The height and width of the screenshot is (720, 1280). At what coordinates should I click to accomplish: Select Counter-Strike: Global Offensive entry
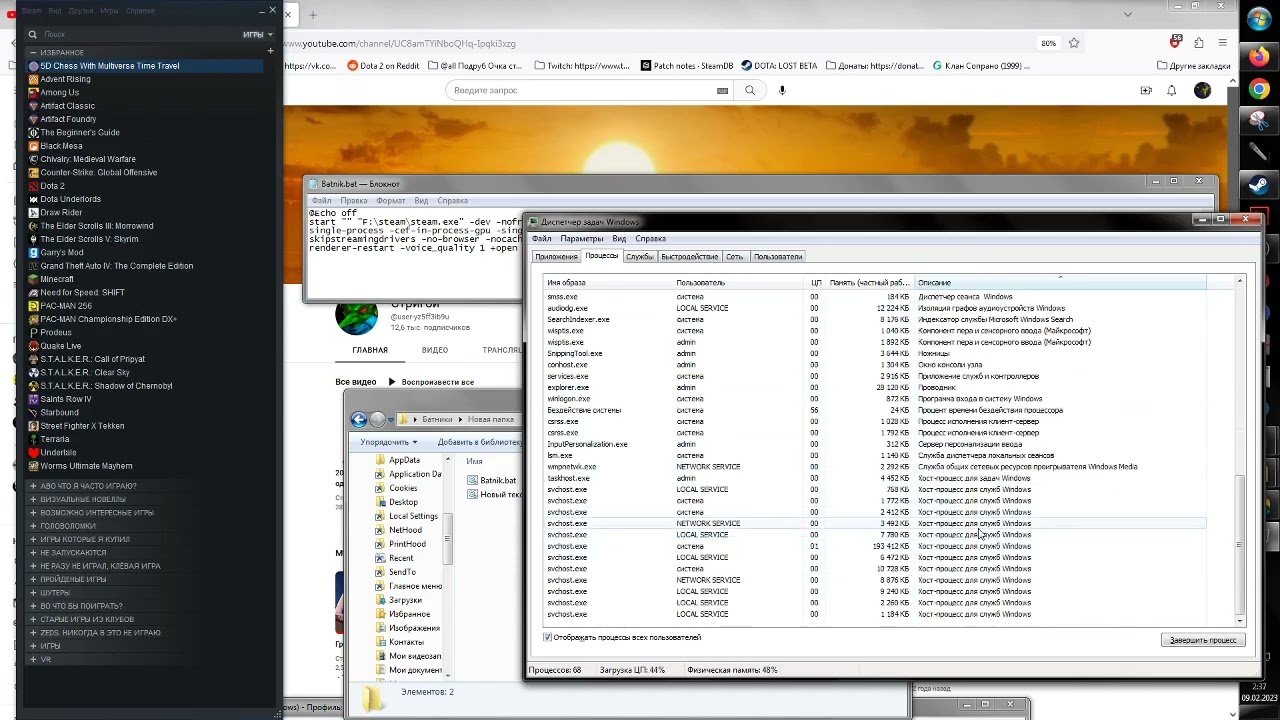coord(98,172)
